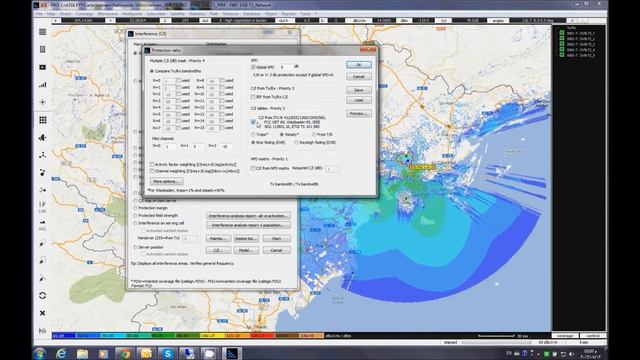Click OK in the Protection ratio dialog

pos(358,65)
